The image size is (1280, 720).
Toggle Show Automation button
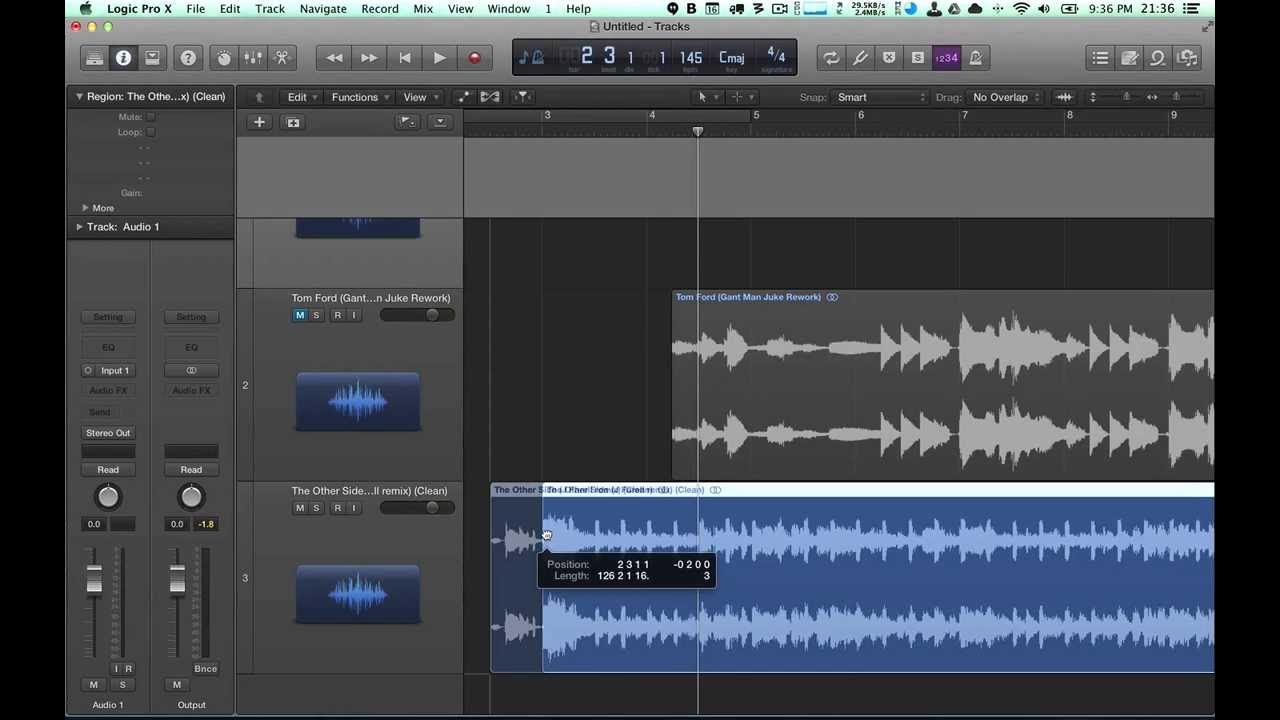click(x=463, y=97)
